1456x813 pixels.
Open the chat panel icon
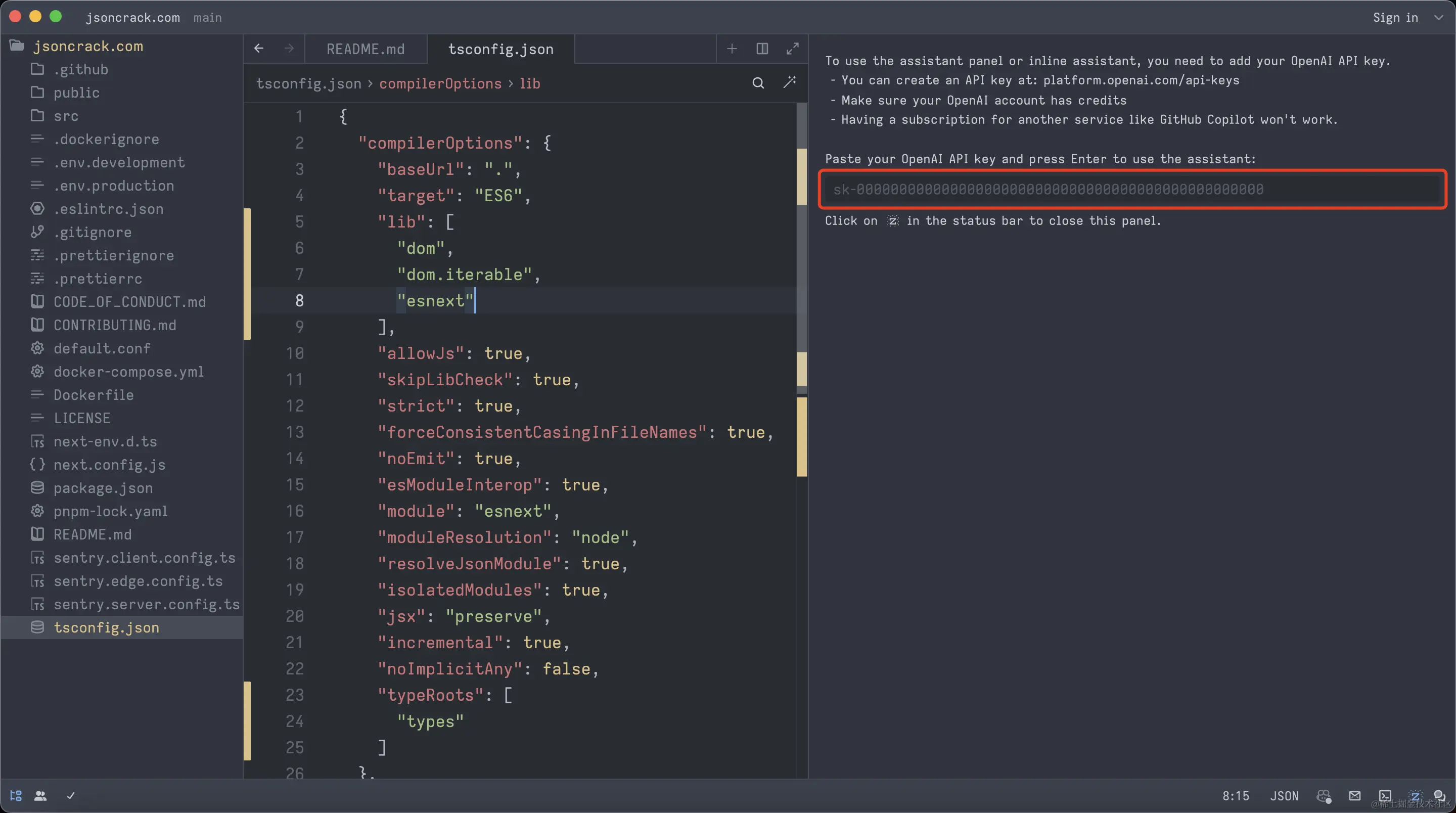[x=1440, y=796]
